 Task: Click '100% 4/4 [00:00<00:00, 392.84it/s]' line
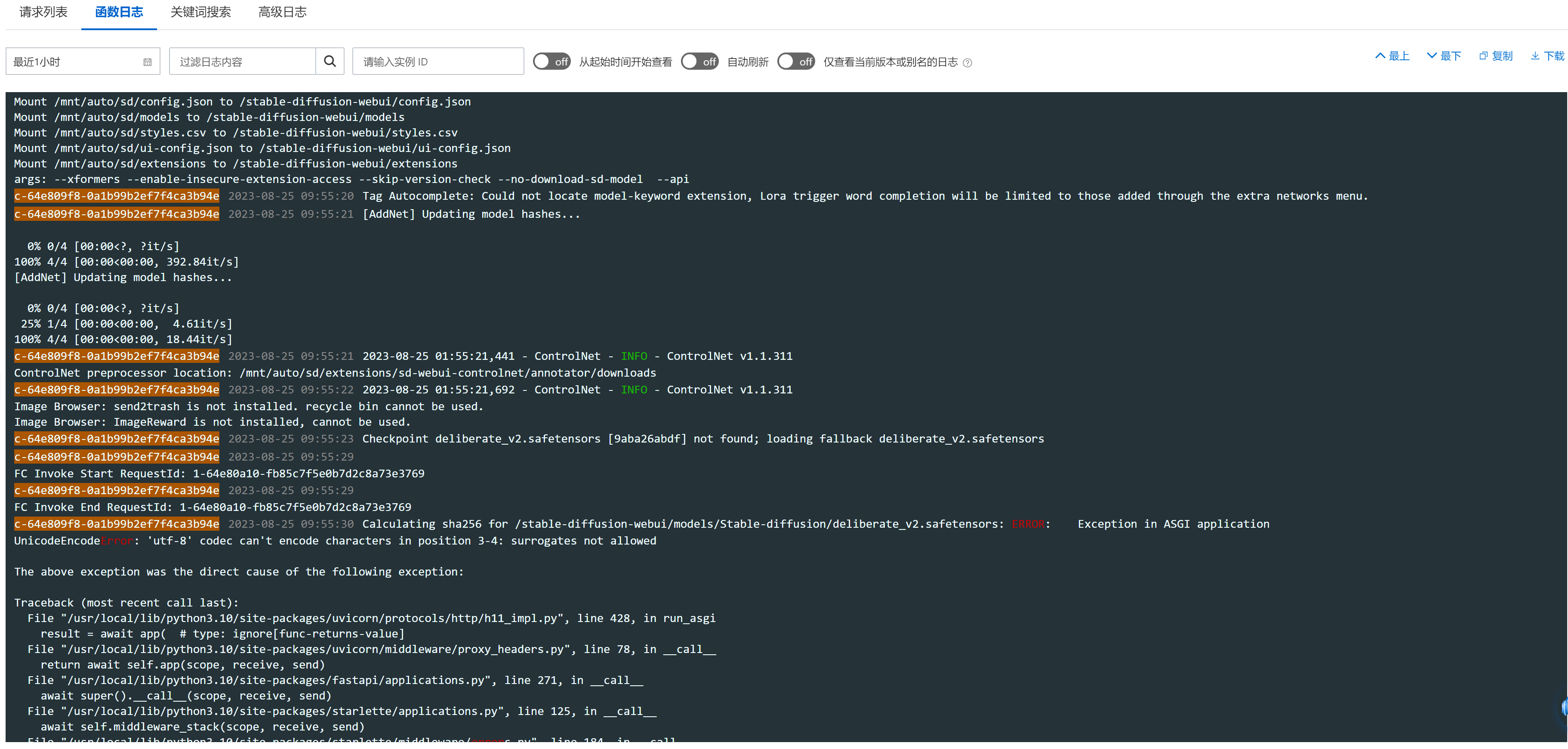coord(126,262)
